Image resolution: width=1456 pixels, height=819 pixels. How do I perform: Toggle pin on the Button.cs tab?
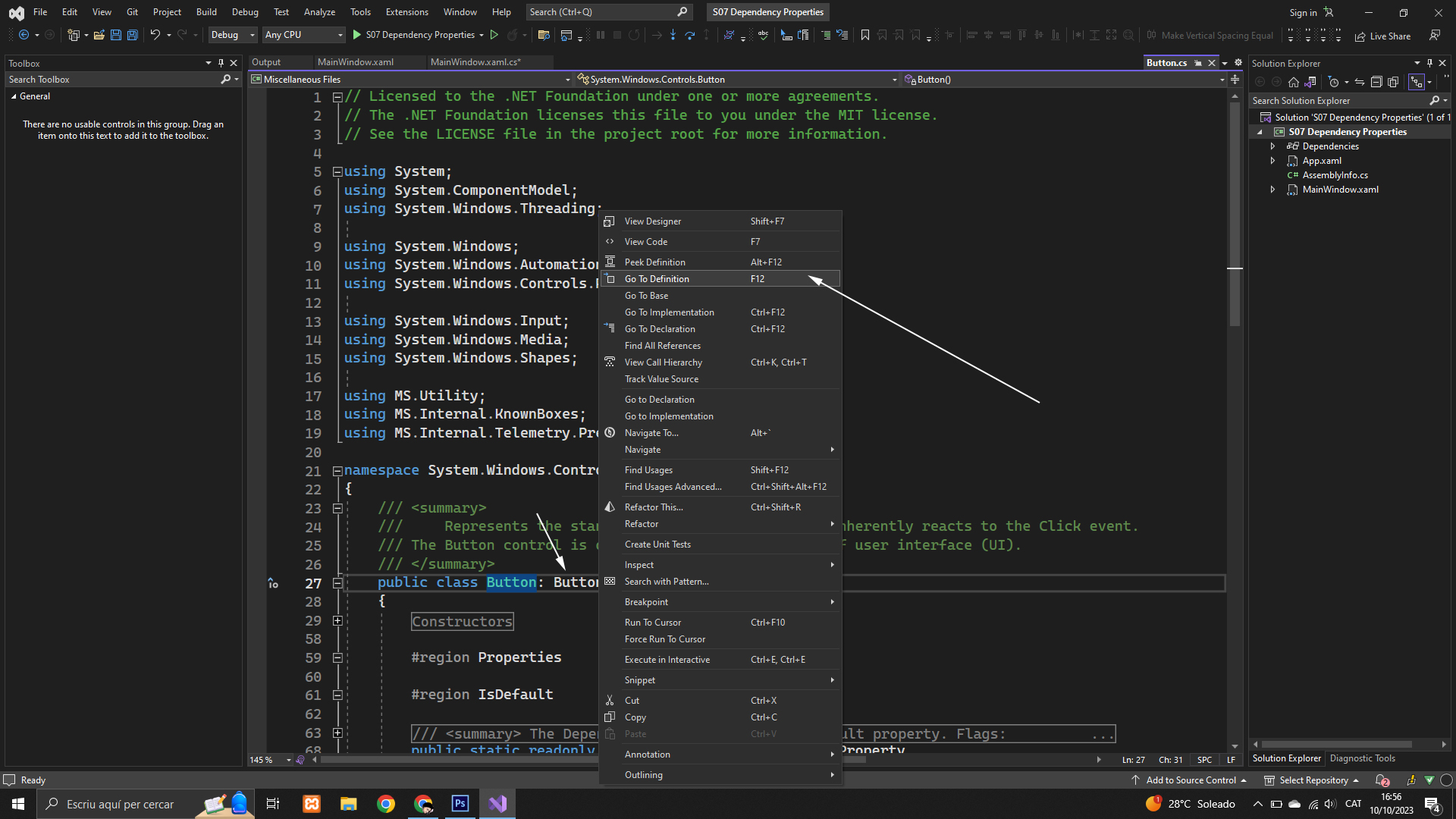tap(1198, 63)
